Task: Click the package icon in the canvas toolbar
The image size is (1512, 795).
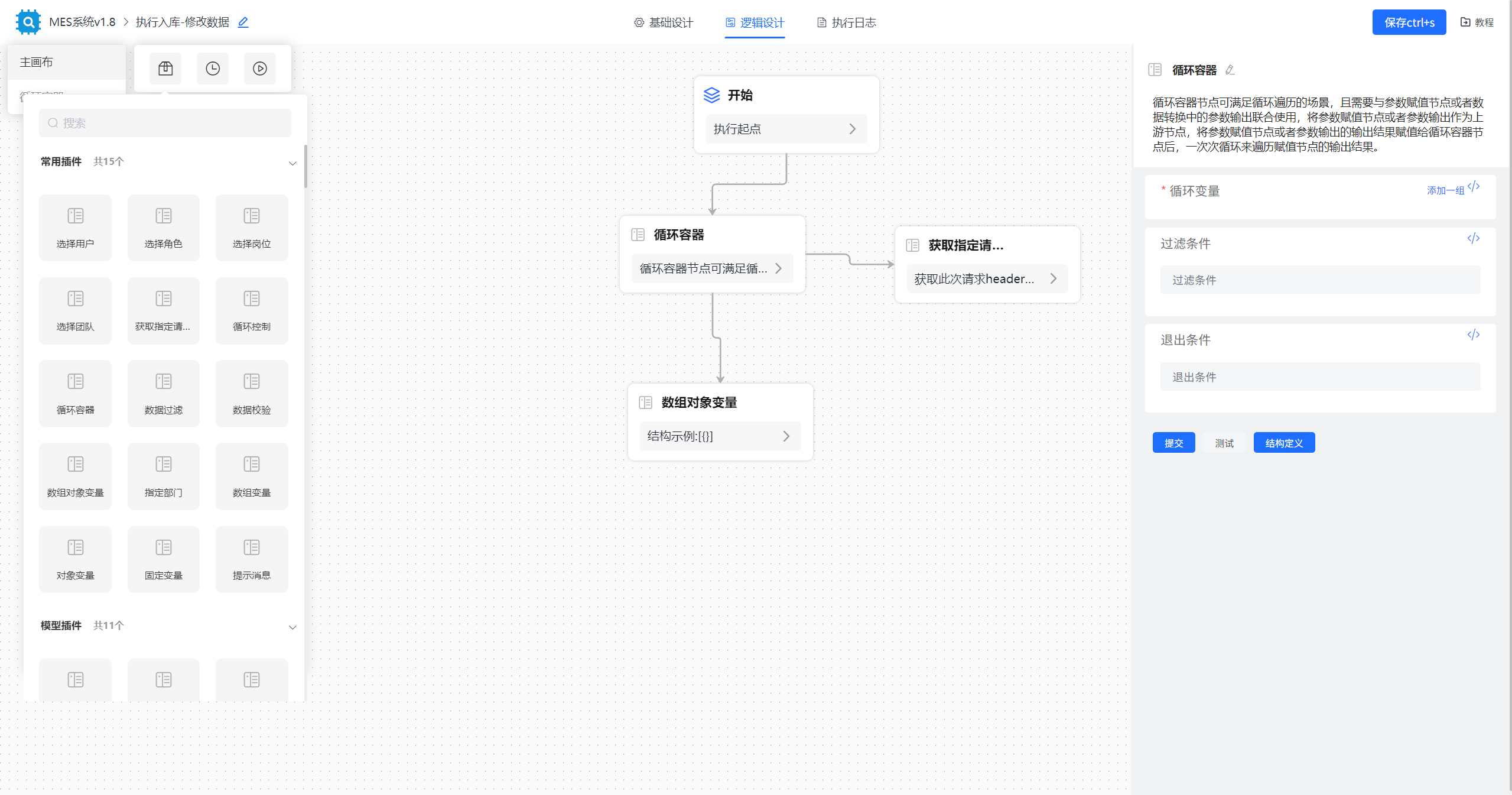Action: point(165,68)
